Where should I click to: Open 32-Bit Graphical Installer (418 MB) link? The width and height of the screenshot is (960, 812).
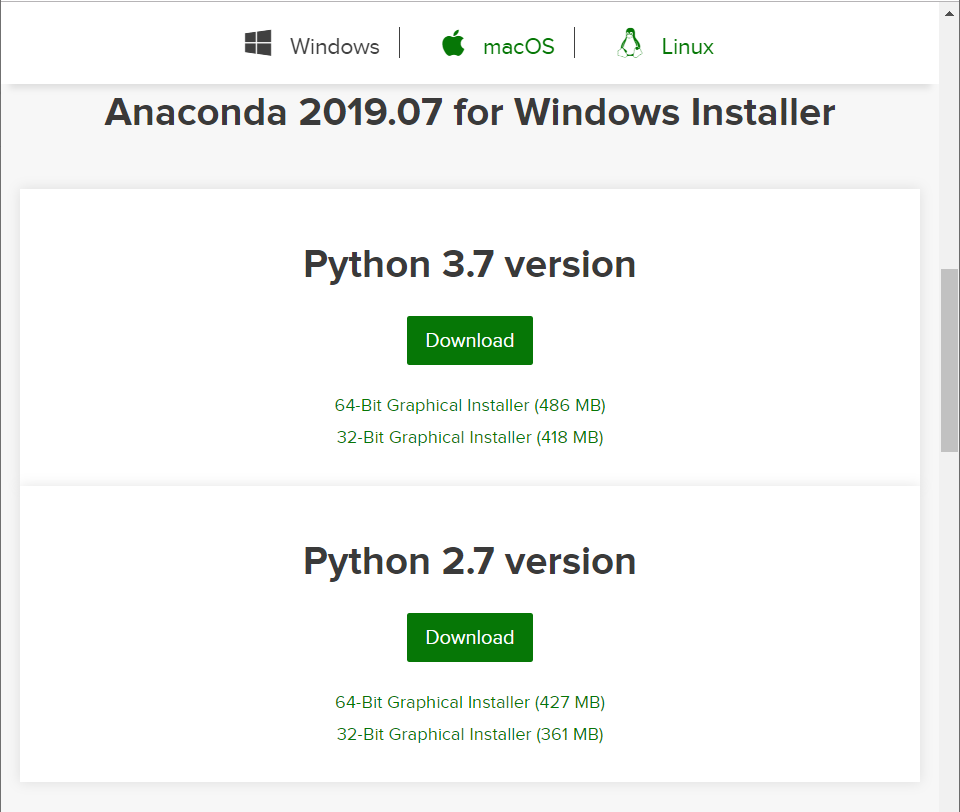coord(470,437)
